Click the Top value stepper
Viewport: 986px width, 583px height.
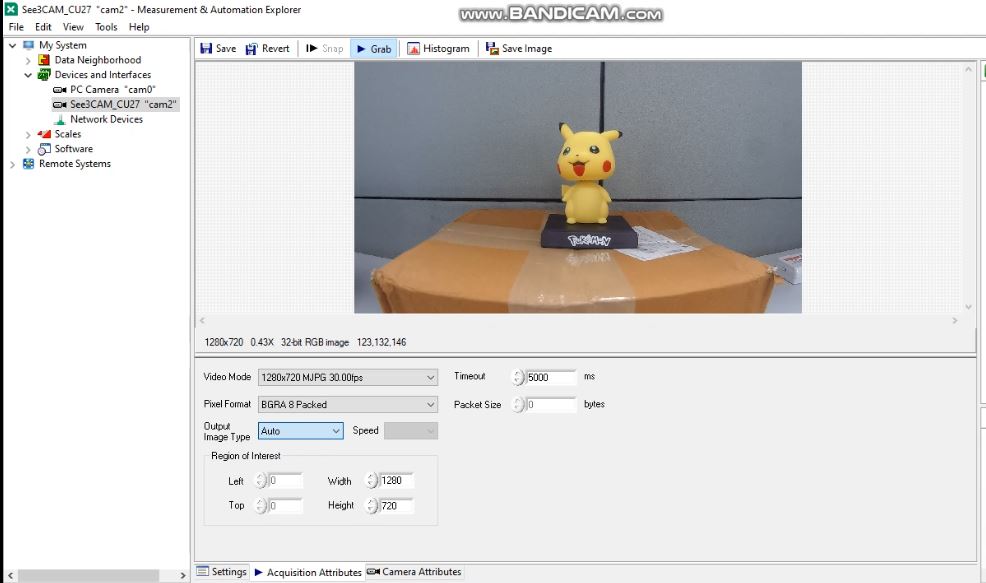pyautogui.click(x=260, y=506)
